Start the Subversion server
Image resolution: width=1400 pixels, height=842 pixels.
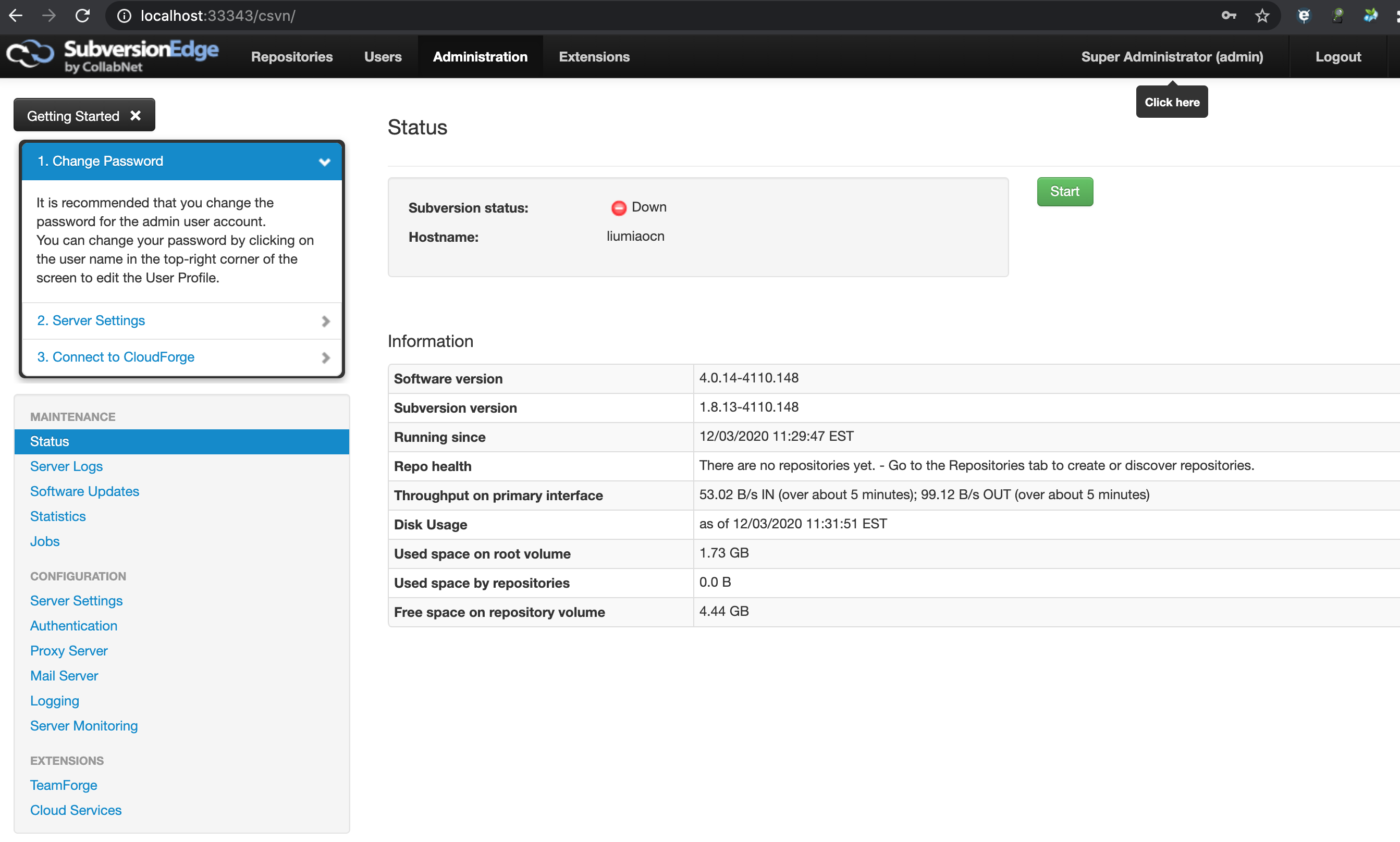[1065, 191]
